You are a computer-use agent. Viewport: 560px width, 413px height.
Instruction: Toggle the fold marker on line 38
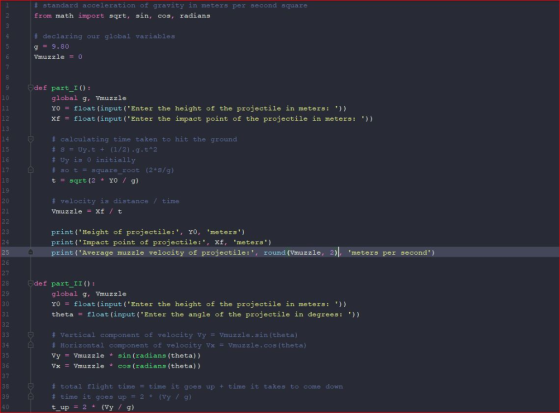(31, 387)
